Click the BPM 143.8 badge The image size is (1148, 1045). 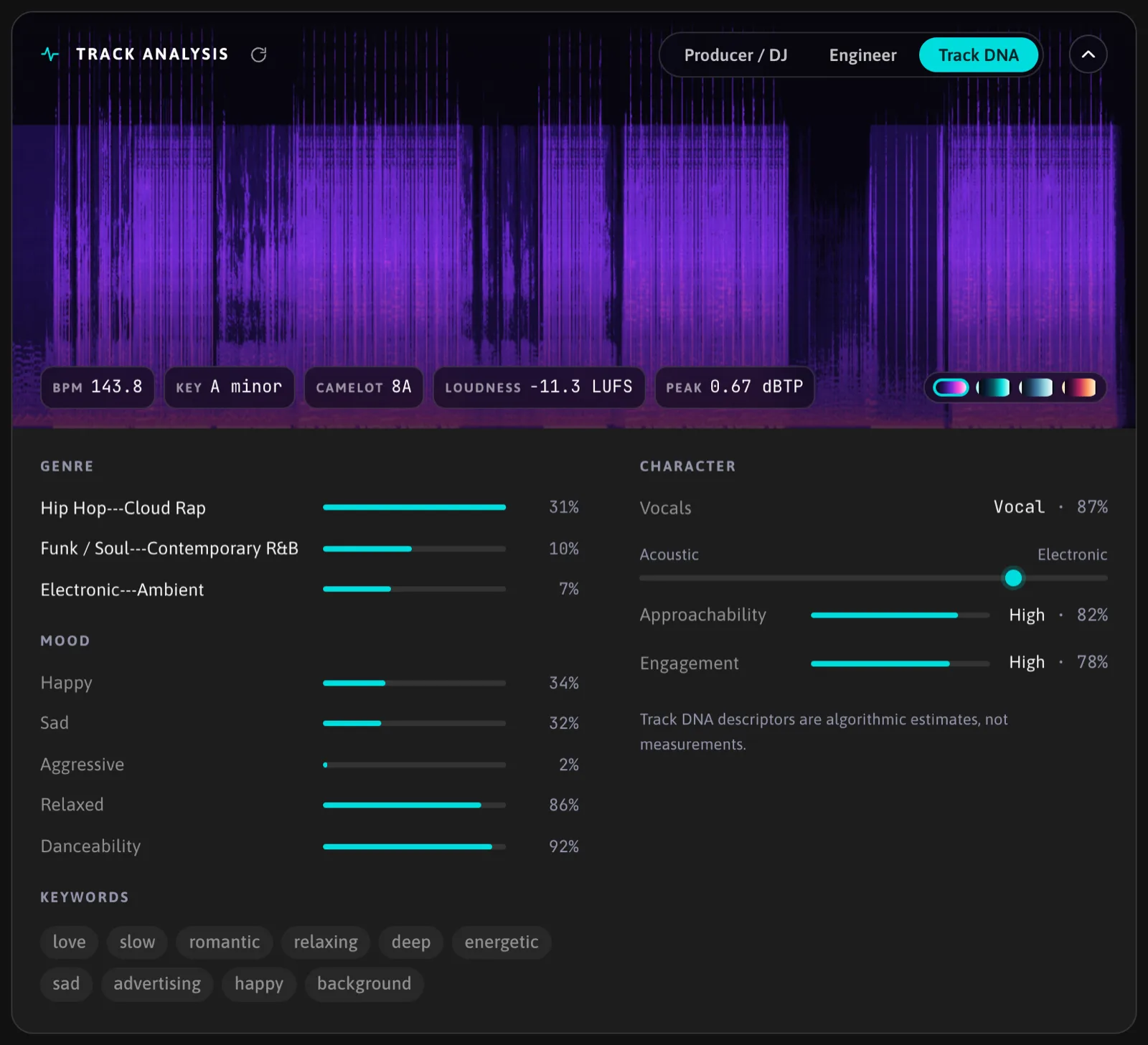point(98,387)
